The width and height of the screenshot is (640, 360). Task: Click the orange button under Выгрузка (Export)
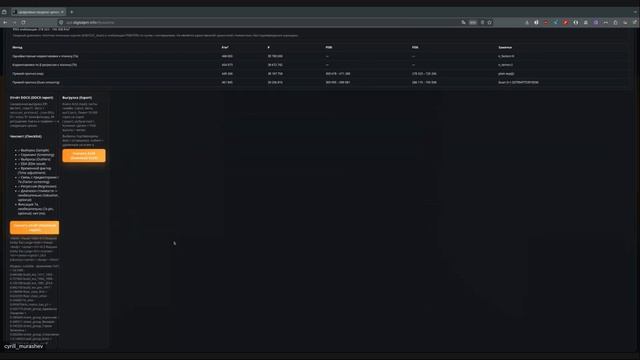pyautogui.click(x=84, y=156)
